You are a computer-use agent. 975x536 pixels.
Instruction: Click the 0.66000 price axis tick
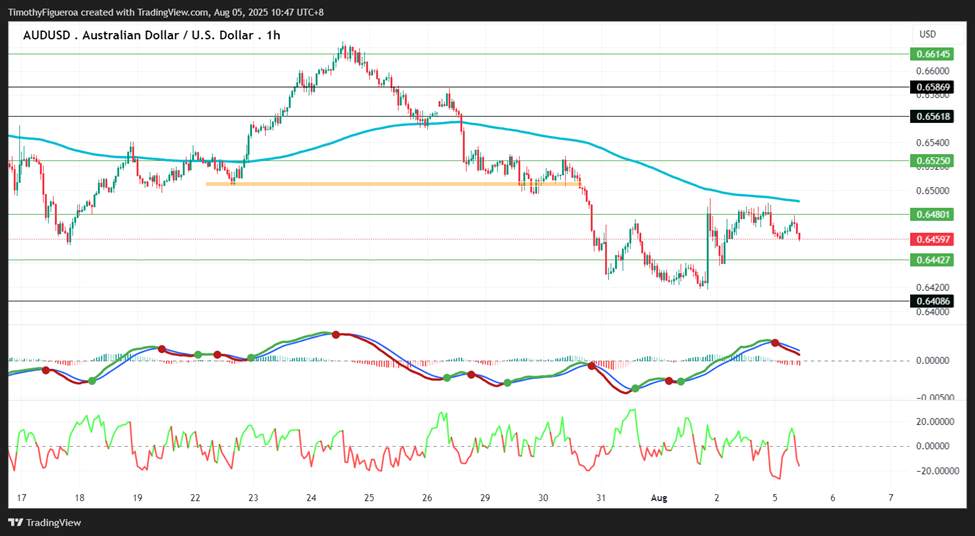pyautogui.click(x=933, y=71)
